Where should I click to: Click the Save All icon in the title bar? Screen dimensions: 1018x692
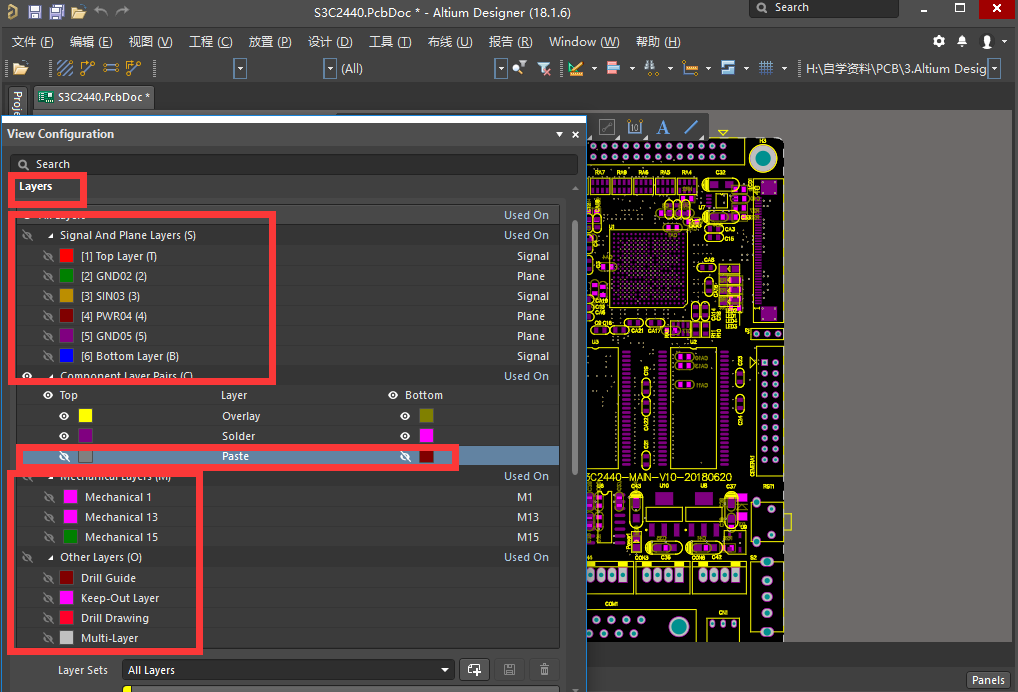tap(56, 12)
